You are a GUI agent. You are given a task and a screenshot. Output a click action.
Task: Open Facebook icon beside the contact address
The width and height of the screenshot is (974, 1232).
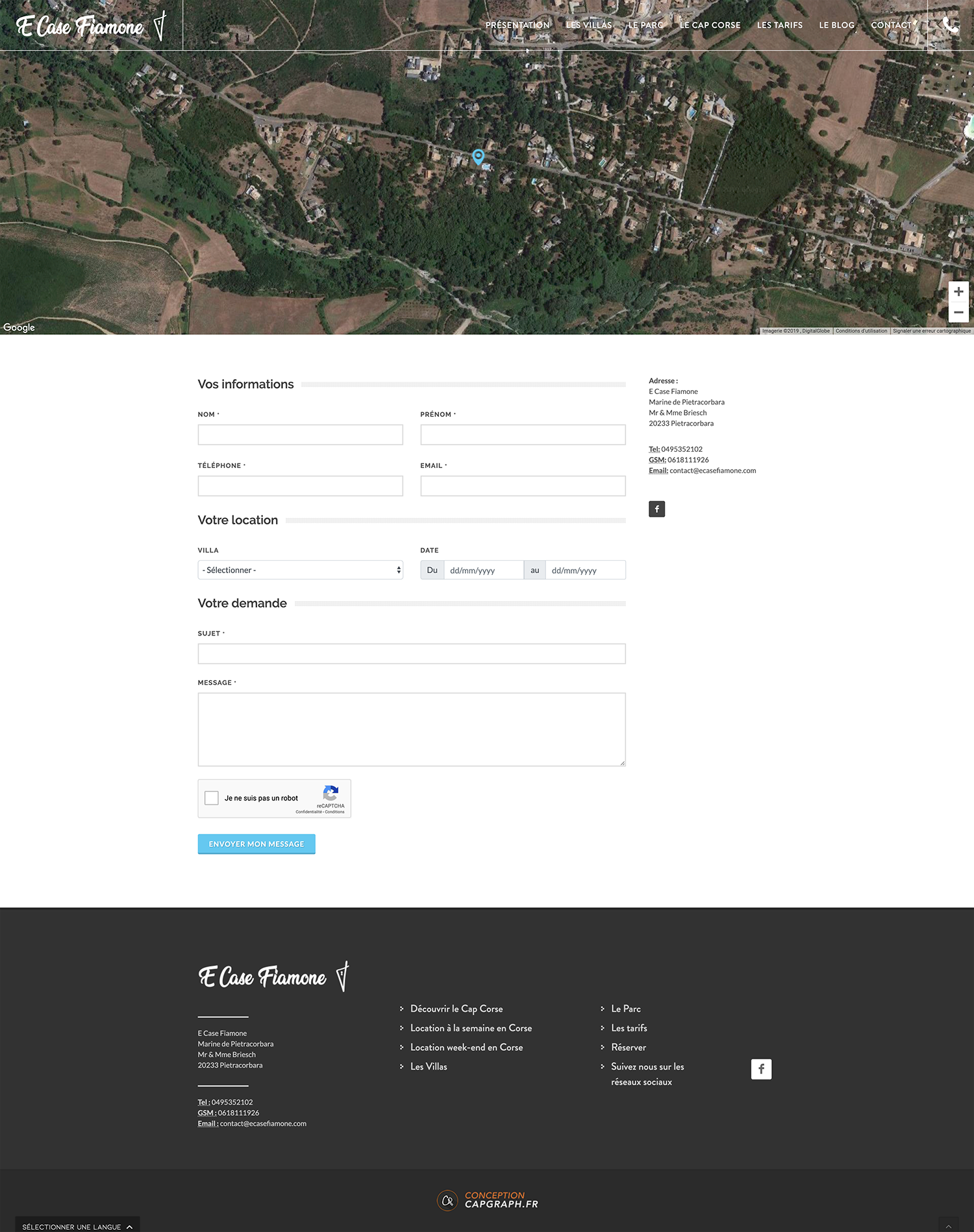[x=656, y=509]
